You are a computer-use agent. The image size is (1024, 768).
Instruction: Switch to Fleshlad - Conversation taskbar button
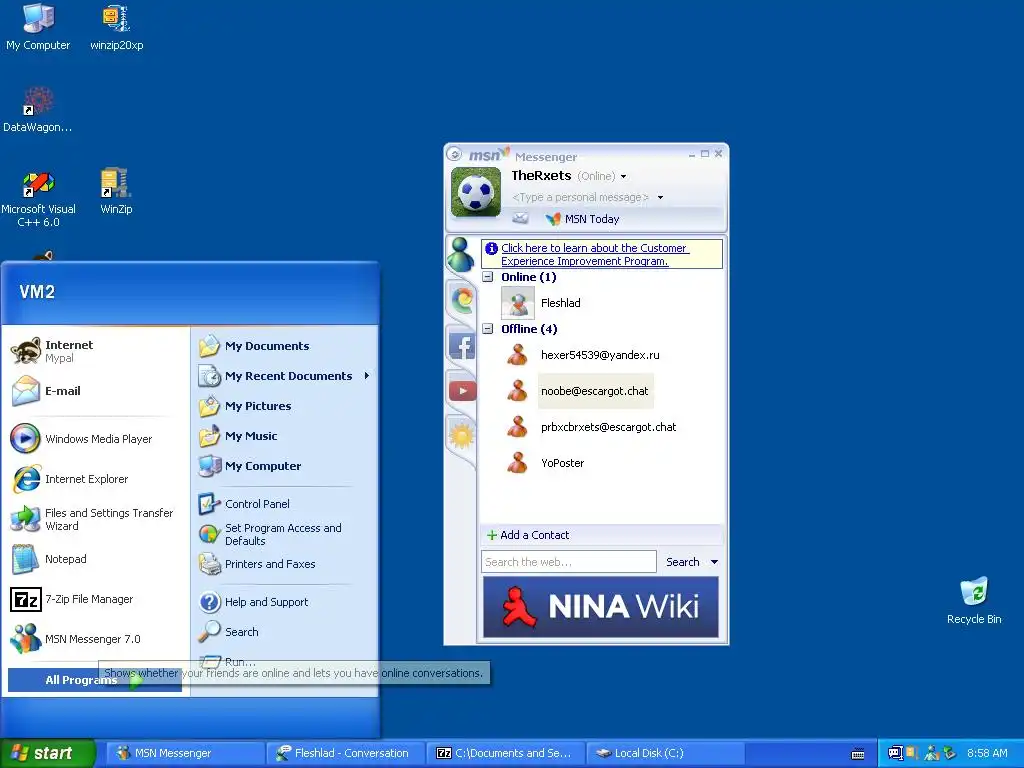[x=345, y=754]
